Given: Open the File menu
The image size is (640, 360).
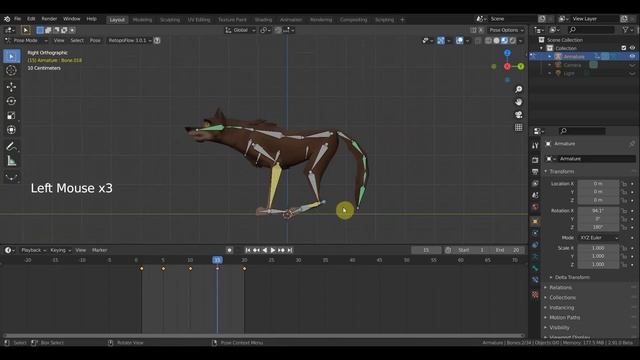Looking at the screenshot, I should point(18,19).
